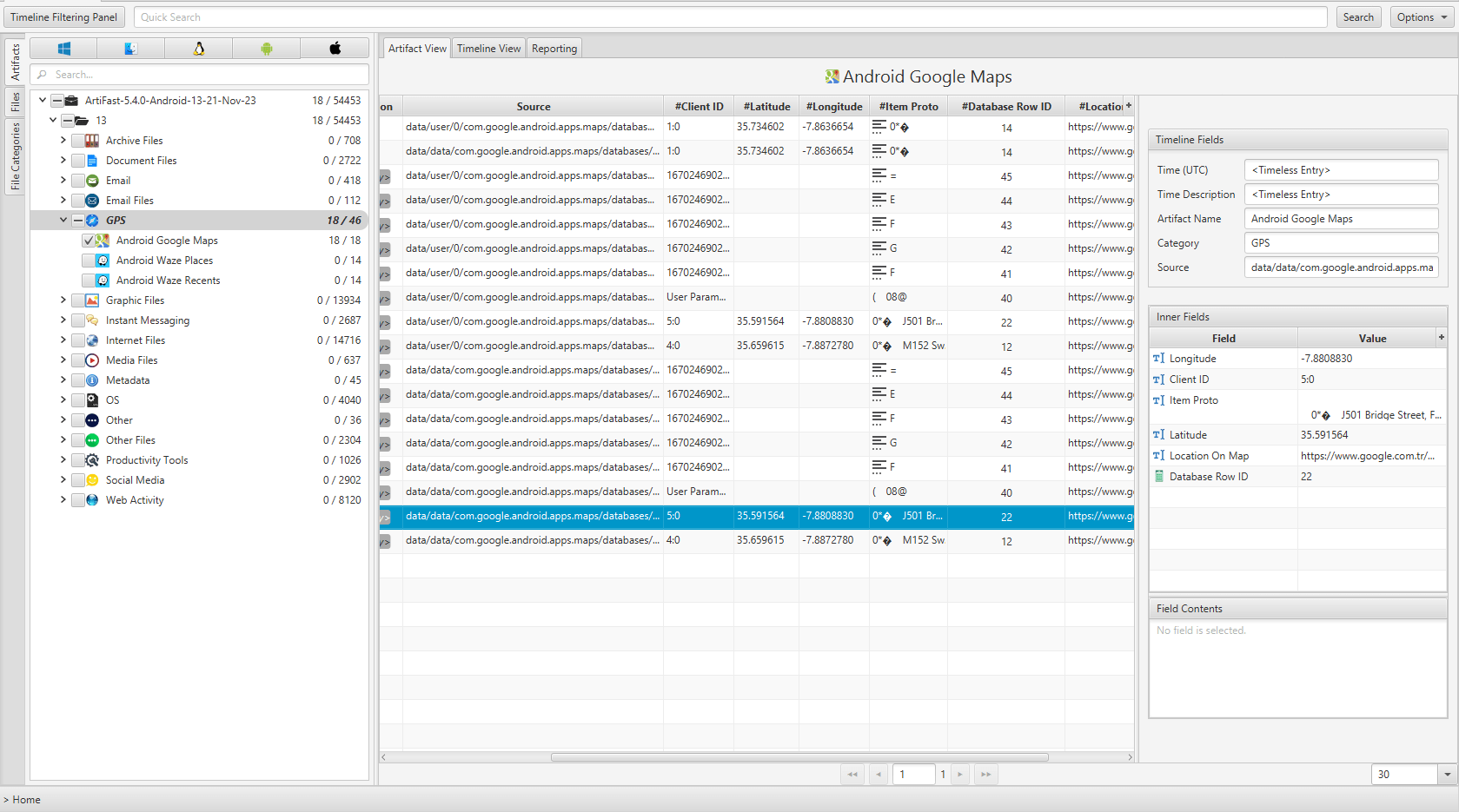Click the Archive Files category icon
Image resolution: width=1459 pixels, height=812 pixels.
pyautogui.click(x=92, y=141)
